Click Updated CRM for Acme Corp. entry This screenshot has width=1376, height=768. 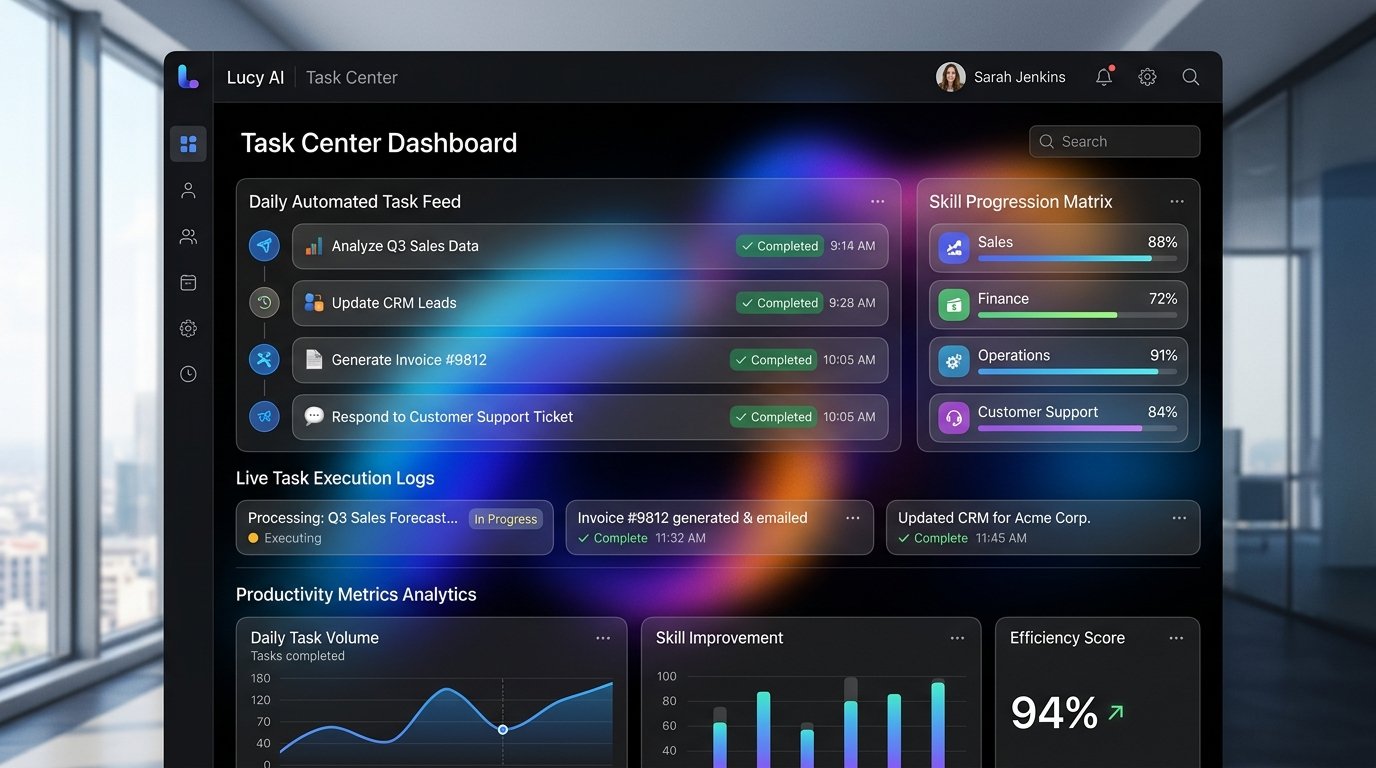(1043, 528)
